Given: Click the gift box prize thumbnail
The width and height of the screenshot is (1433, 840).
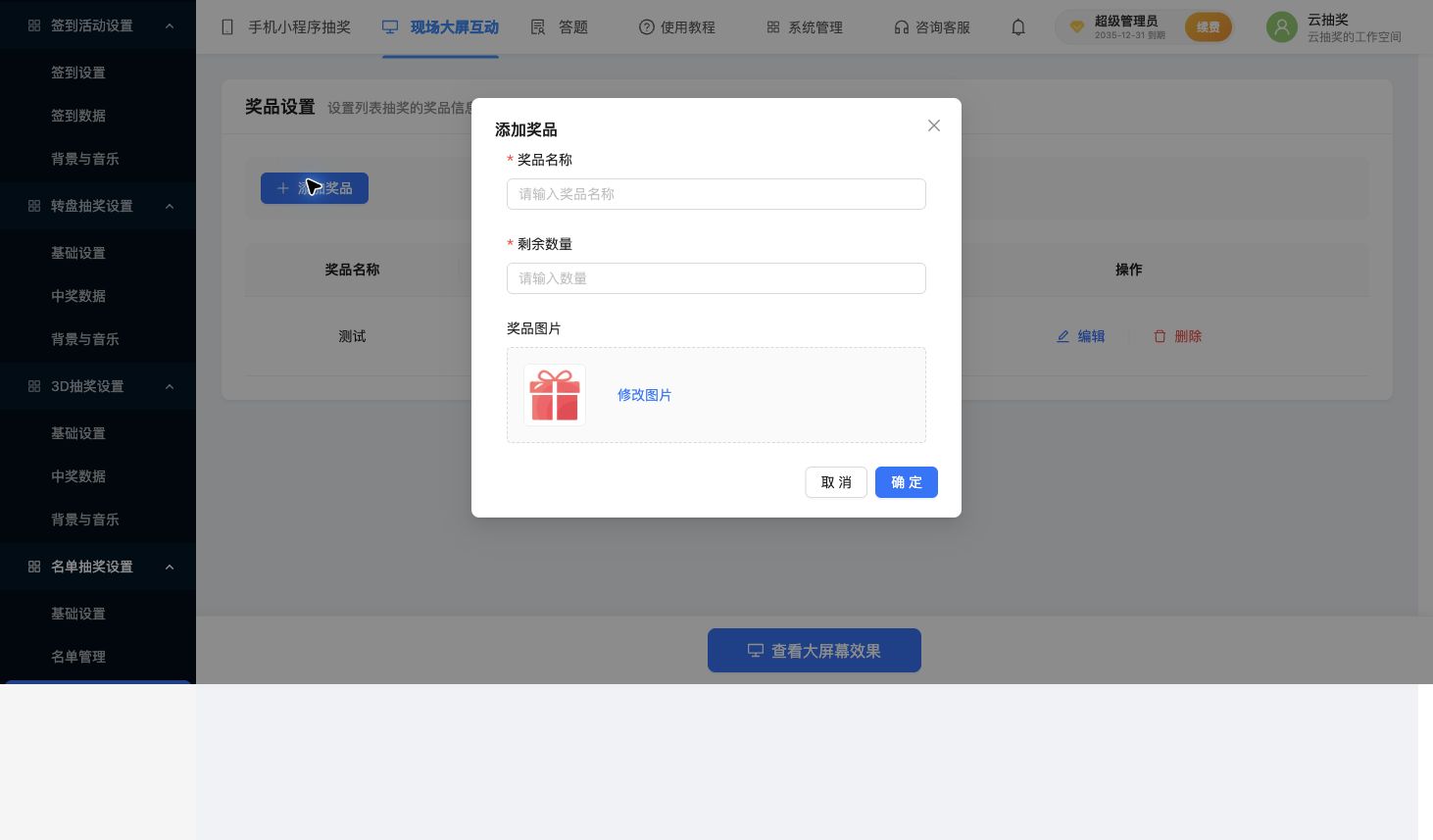Looking at the screenshot, I should coord(555,395).
